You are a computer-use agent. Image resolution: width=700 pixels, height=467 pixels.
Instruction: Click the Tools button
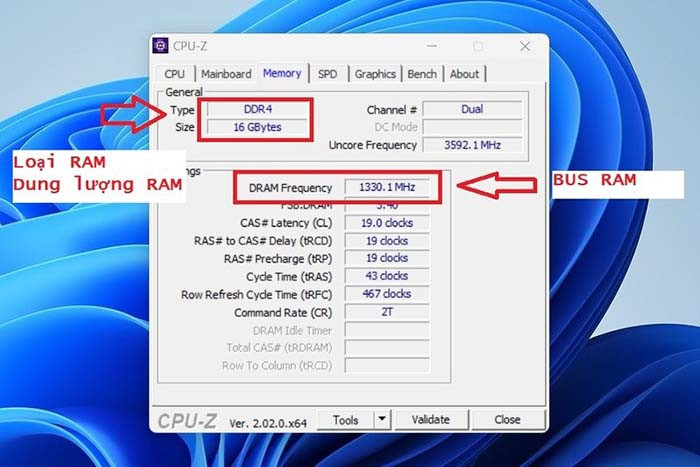coord(346,420)
